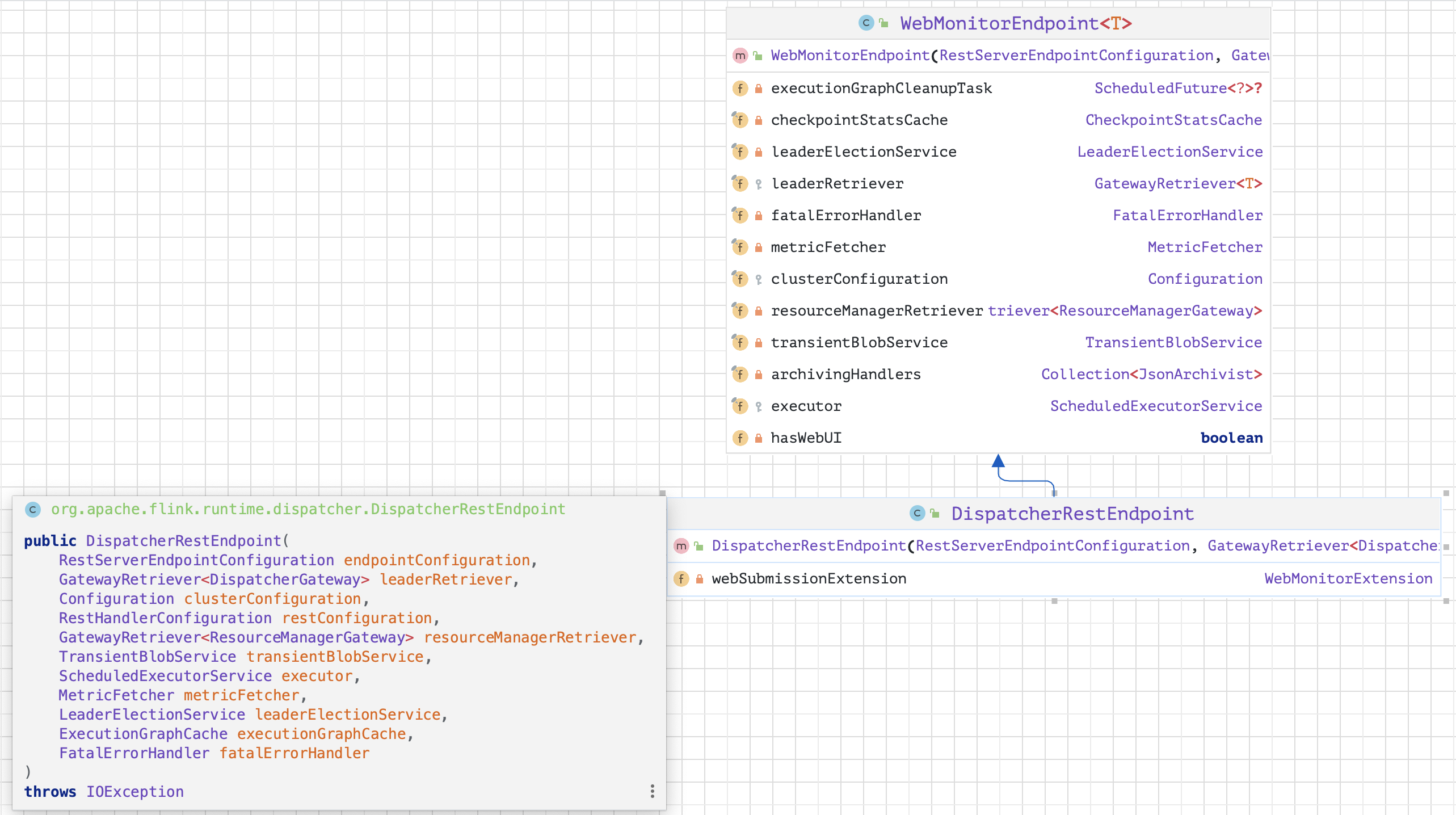The image size is (1456, 815).
Task: Select the boolean type of hasWebUI
Action: point(1231,438)
